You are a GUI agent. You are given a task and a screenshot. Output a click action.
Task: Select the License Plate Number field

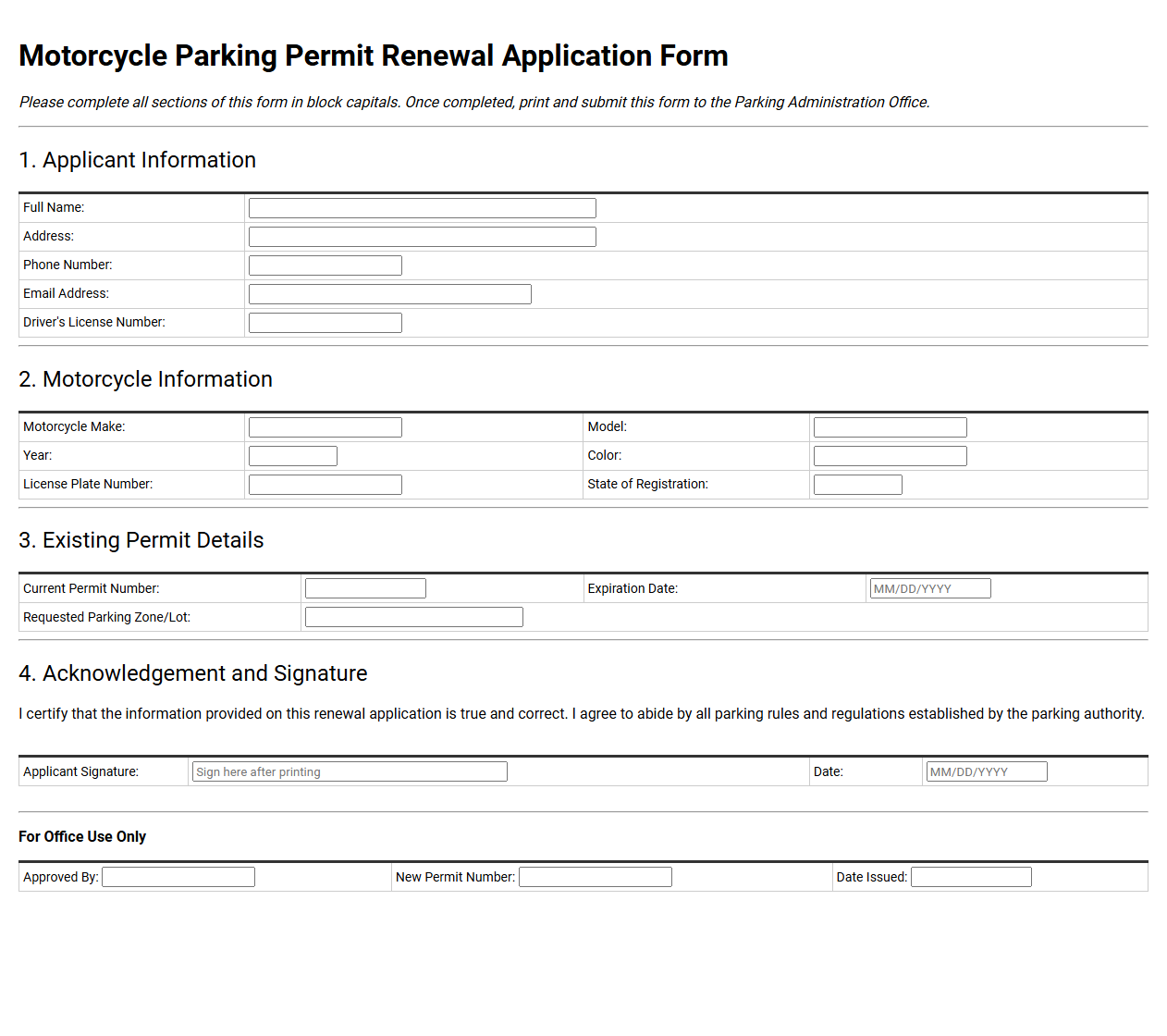[x=326, y=485]
